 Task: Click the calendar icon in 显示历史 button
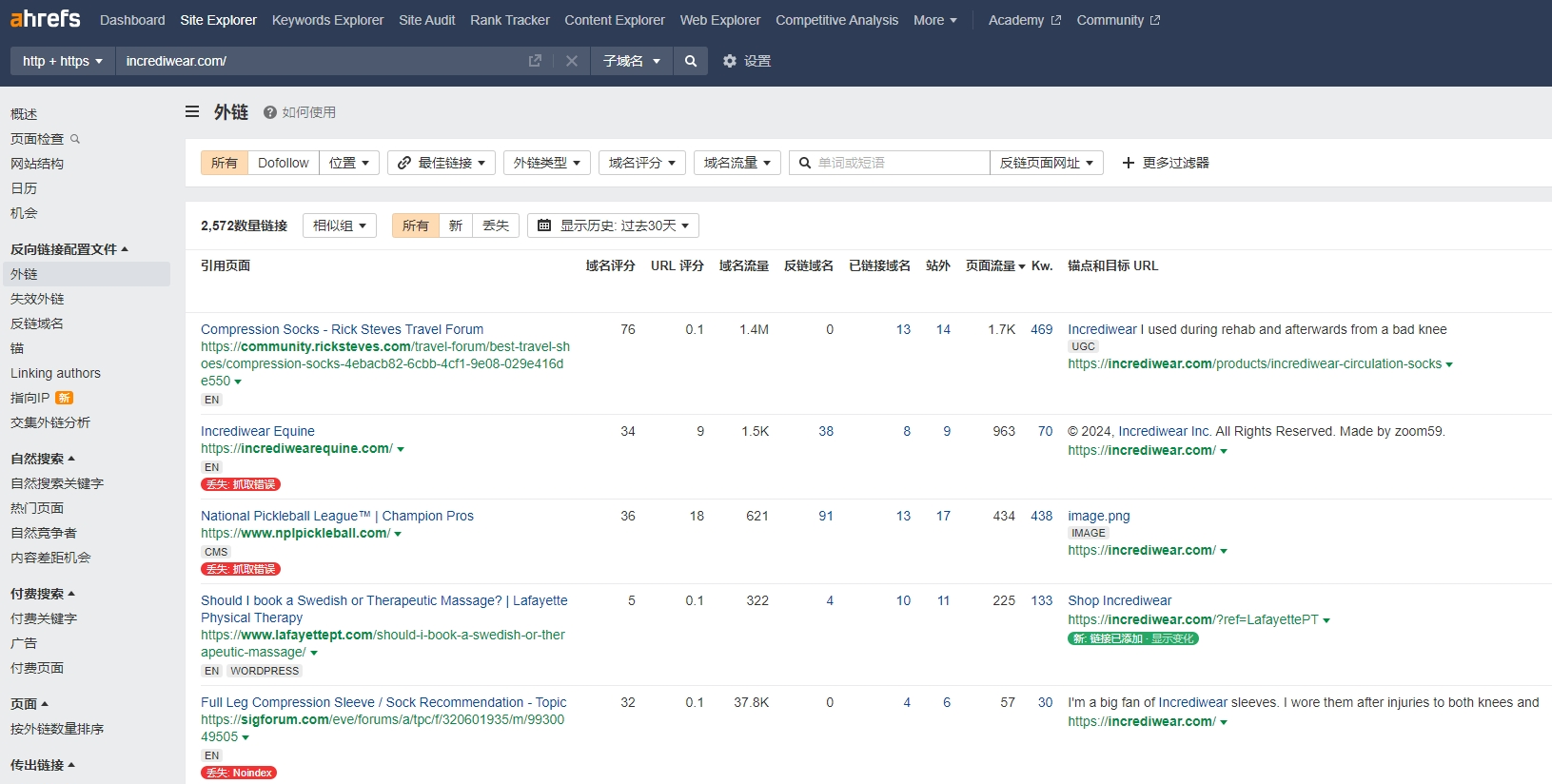(x=544, y=225)
